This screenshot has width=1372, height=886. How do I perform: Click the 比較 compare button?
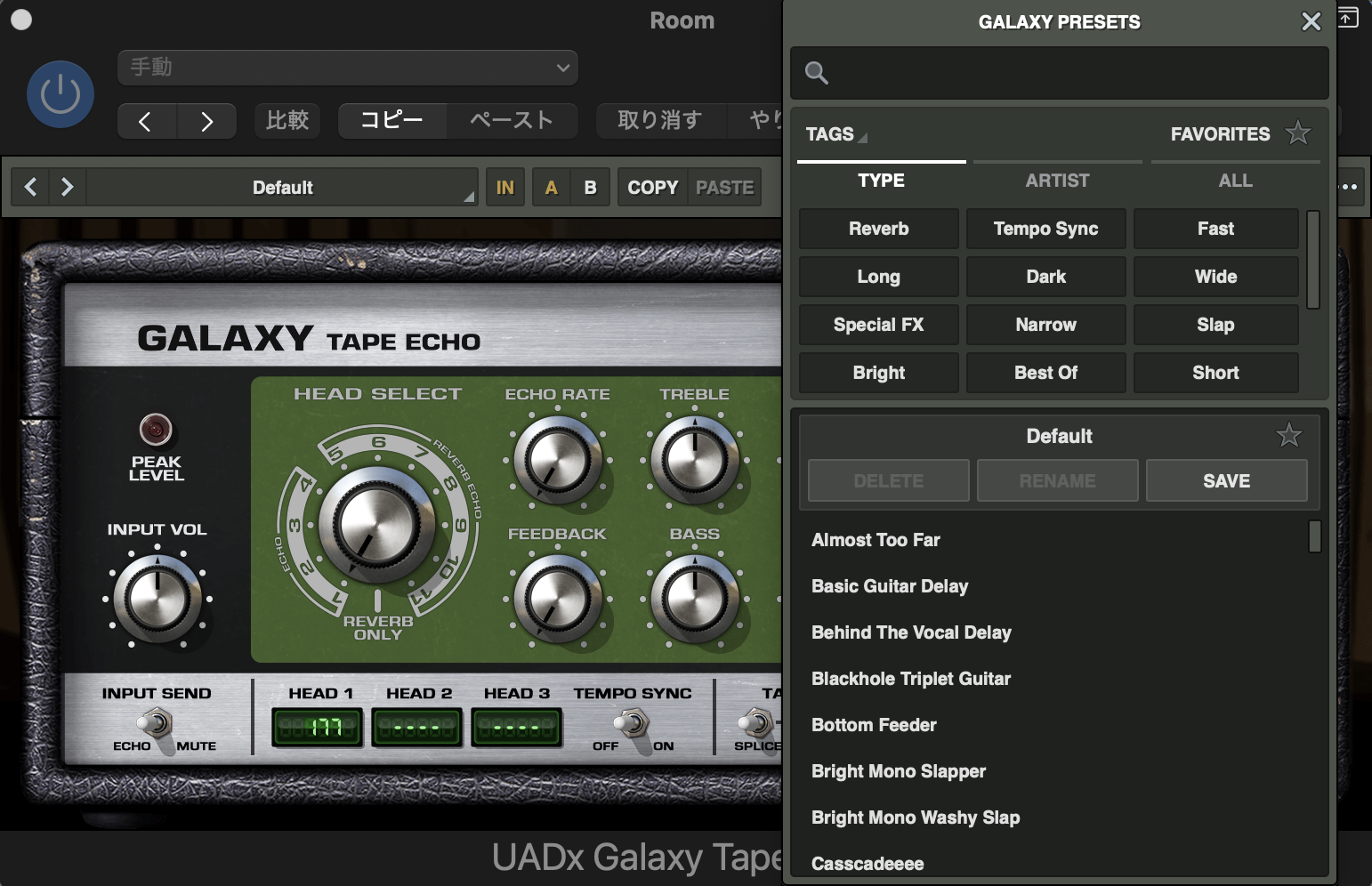(x=287, y=121)
